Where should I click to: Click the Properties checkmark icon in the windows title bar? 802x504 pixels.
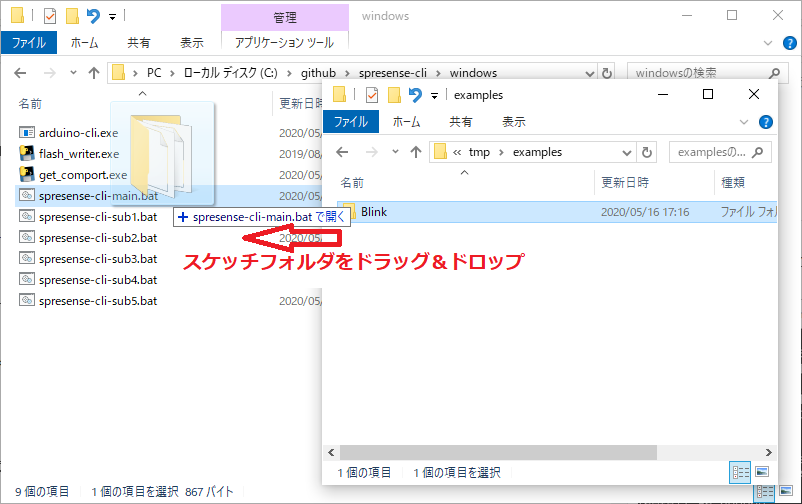(50, 16)
